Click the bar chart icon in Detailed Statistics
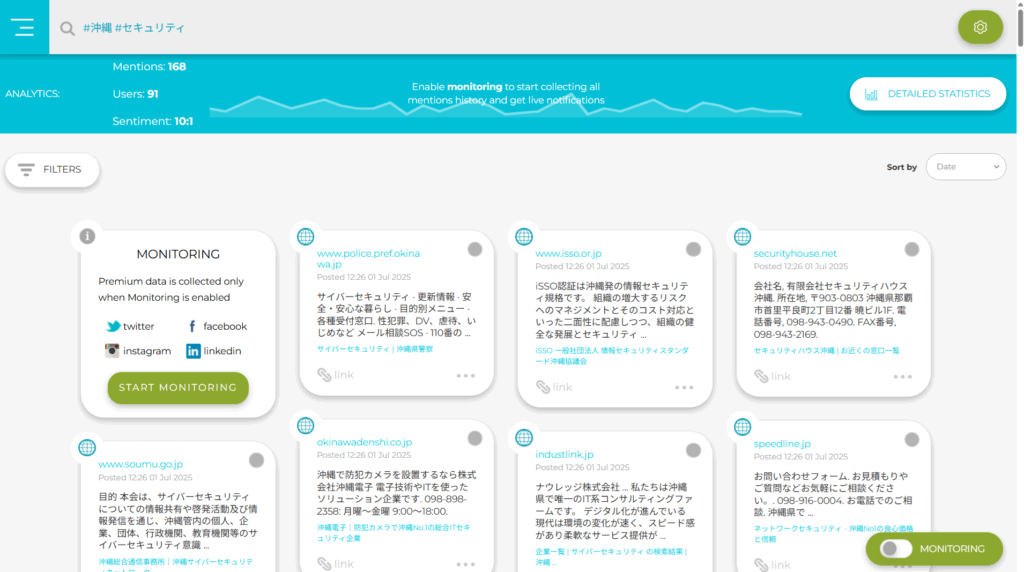 [871, 94]
